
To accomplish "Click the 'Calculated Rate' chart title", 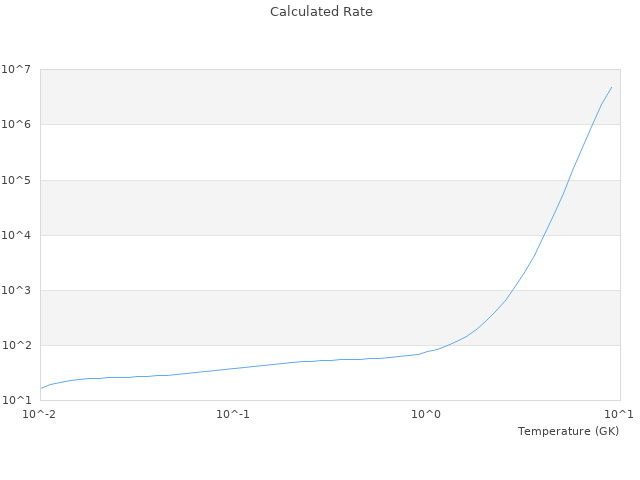I will click(320, 12).
